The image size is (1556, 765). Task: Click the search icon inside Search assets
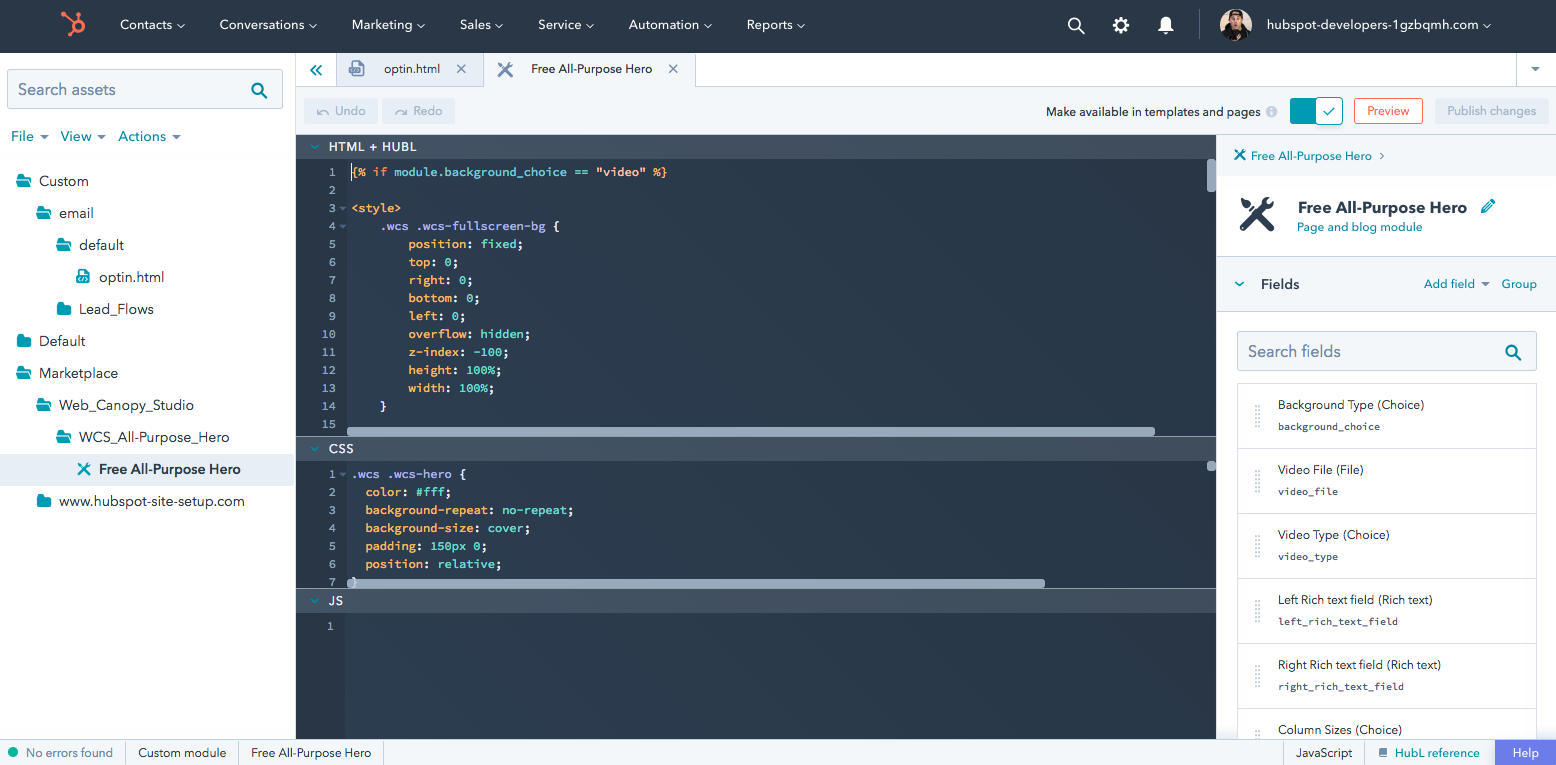(259, 89)
